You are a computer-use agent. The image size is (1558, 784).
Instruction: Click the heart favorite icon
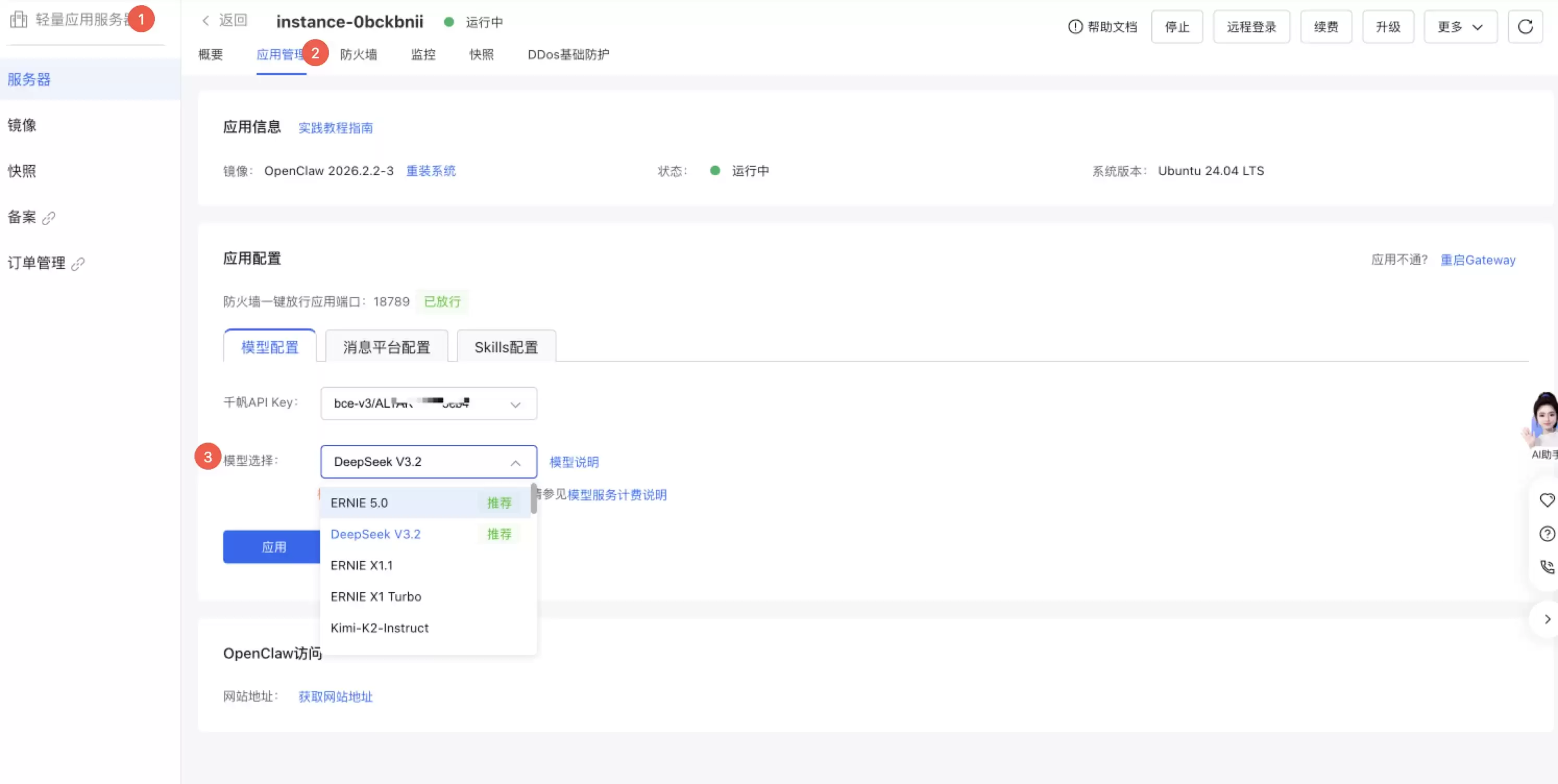pyautogui.click(x=1547, y=500)
